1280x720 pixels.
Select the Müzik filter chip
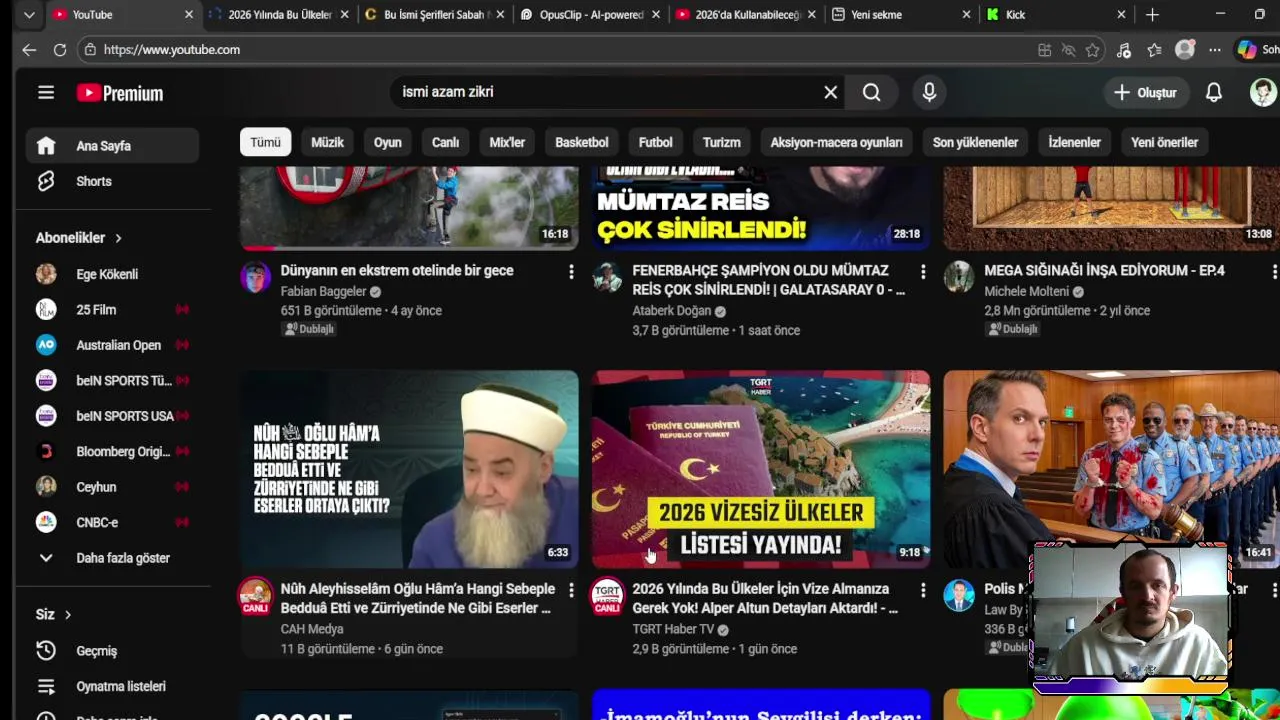point(327,142)
